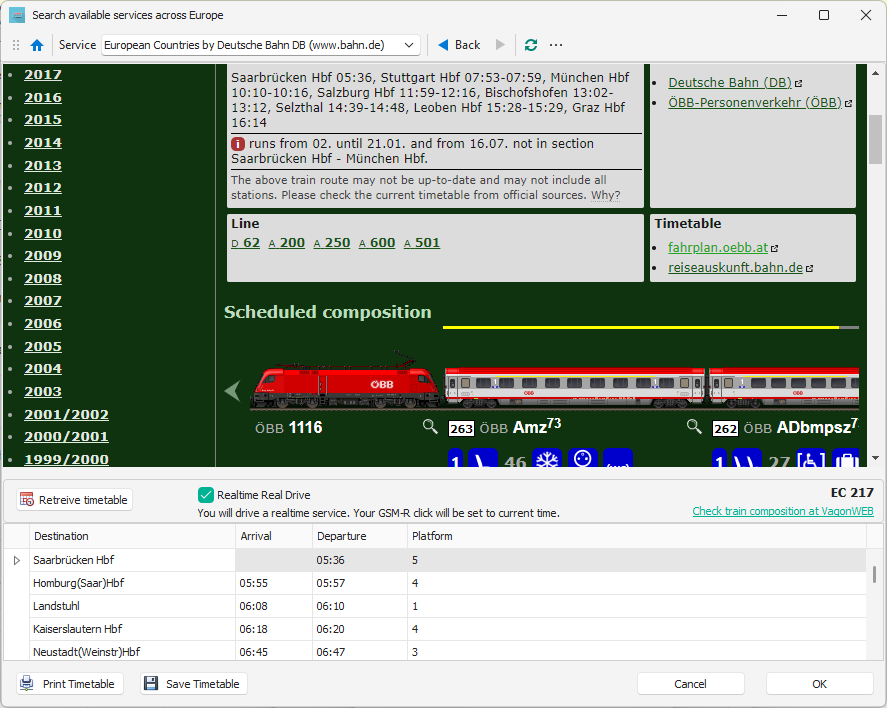The height and width of the screenshot is (708, 887).
Task: Open line A 600
Action: [377, 243]
